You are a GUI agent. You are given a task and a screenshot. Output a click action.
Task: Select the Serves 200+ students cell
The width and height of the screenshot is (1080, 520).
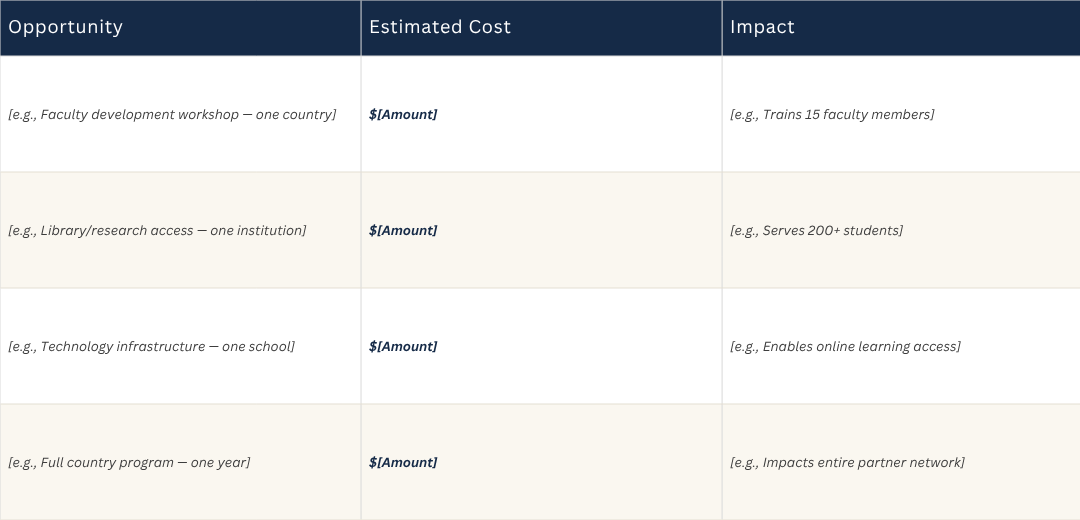click(901, 230)
